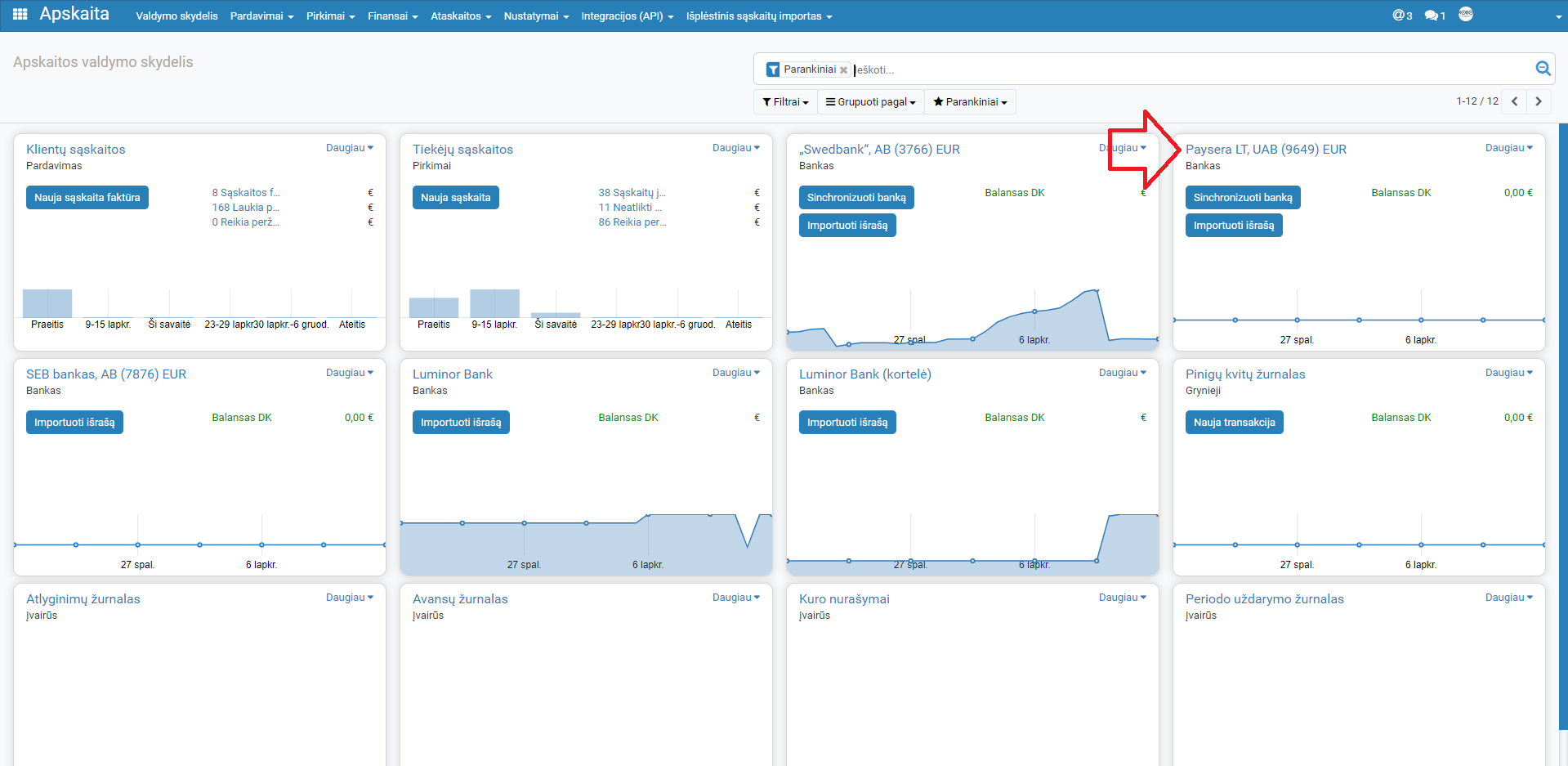
Task: Open „Swedbank", AB (3766) EUR title
Action: 879,150
